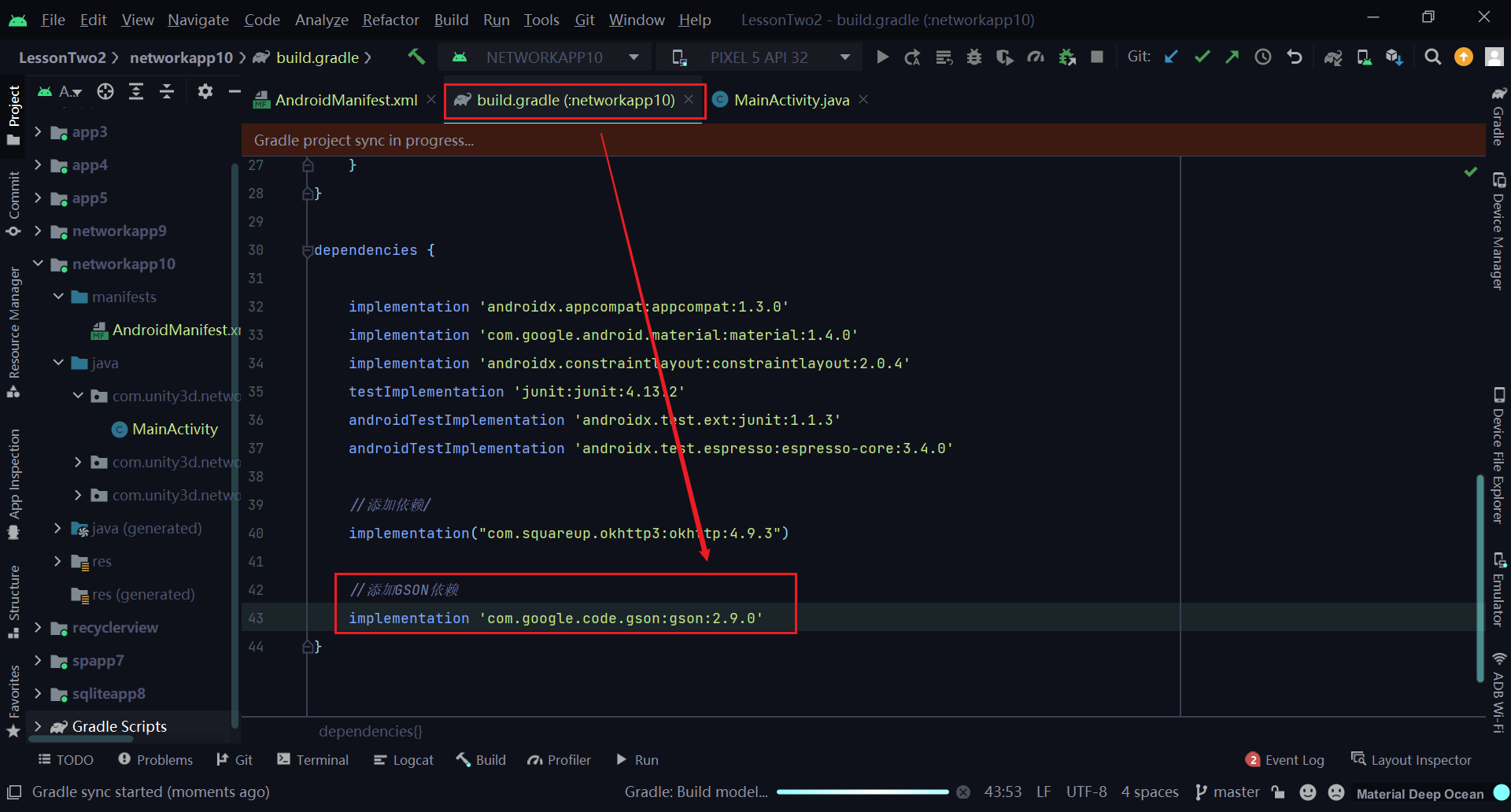The width and height of the screenshot is (1511, 812).
Task: Open Git history clock icon
Action: 1263,57
